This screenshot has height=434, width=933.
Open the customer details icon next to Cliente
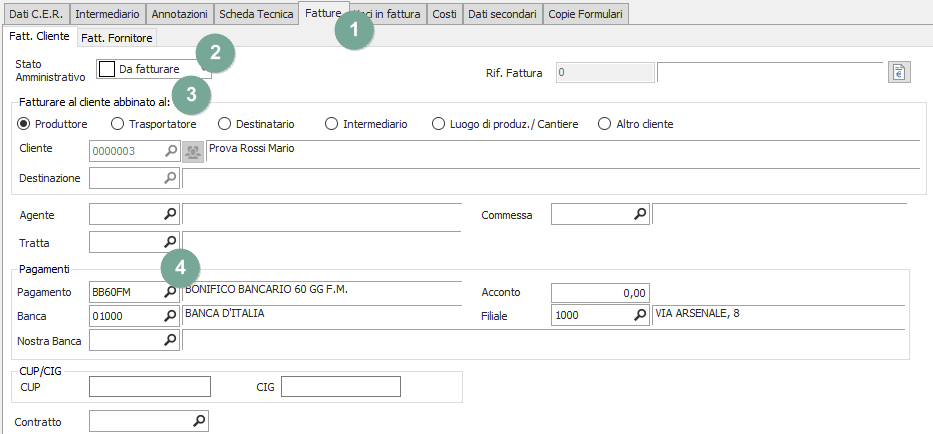pyautogui.click(x=193, y=151)
